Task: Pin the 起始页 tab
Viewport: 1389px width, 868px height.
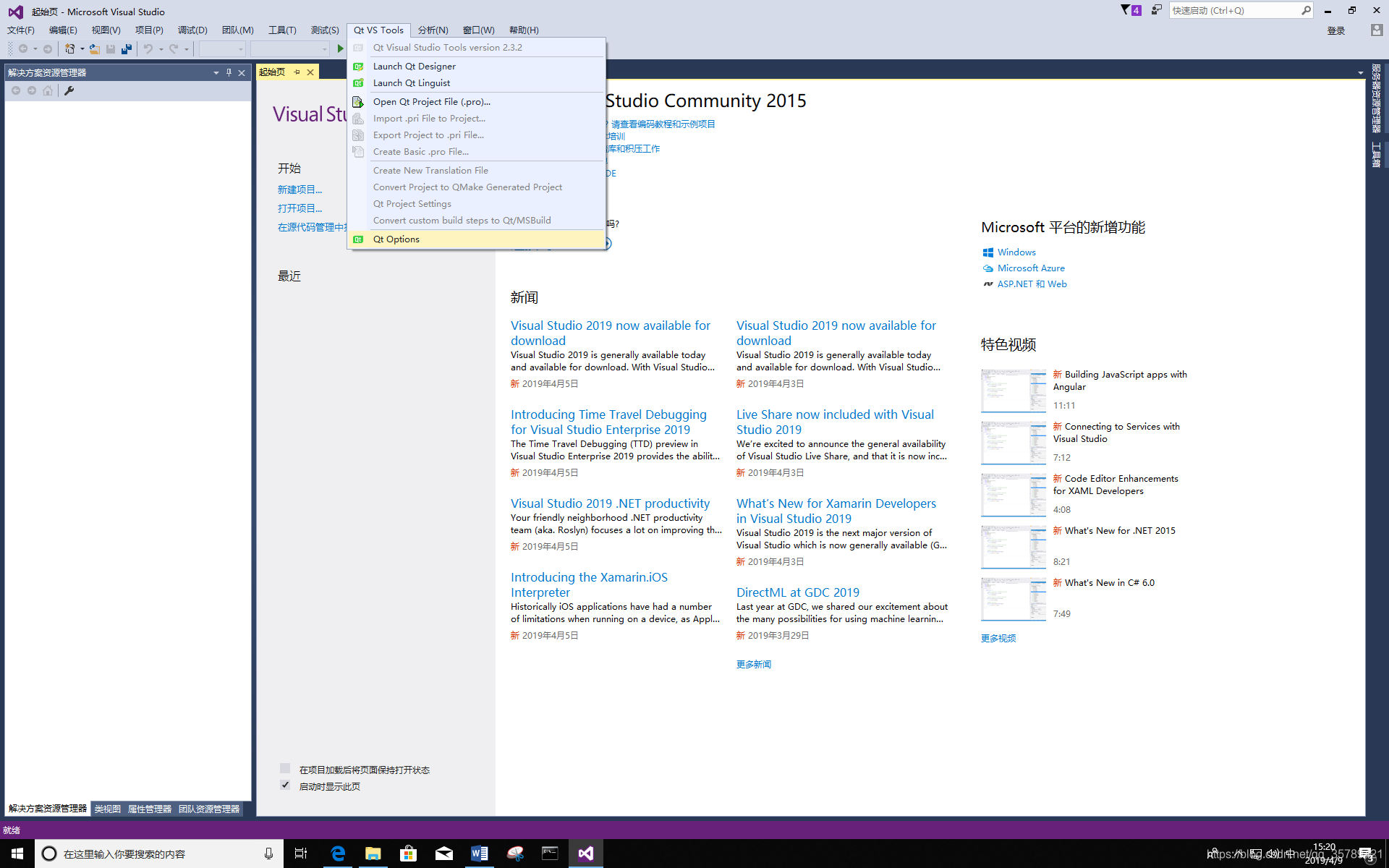Action: click(x=297, y=72)
